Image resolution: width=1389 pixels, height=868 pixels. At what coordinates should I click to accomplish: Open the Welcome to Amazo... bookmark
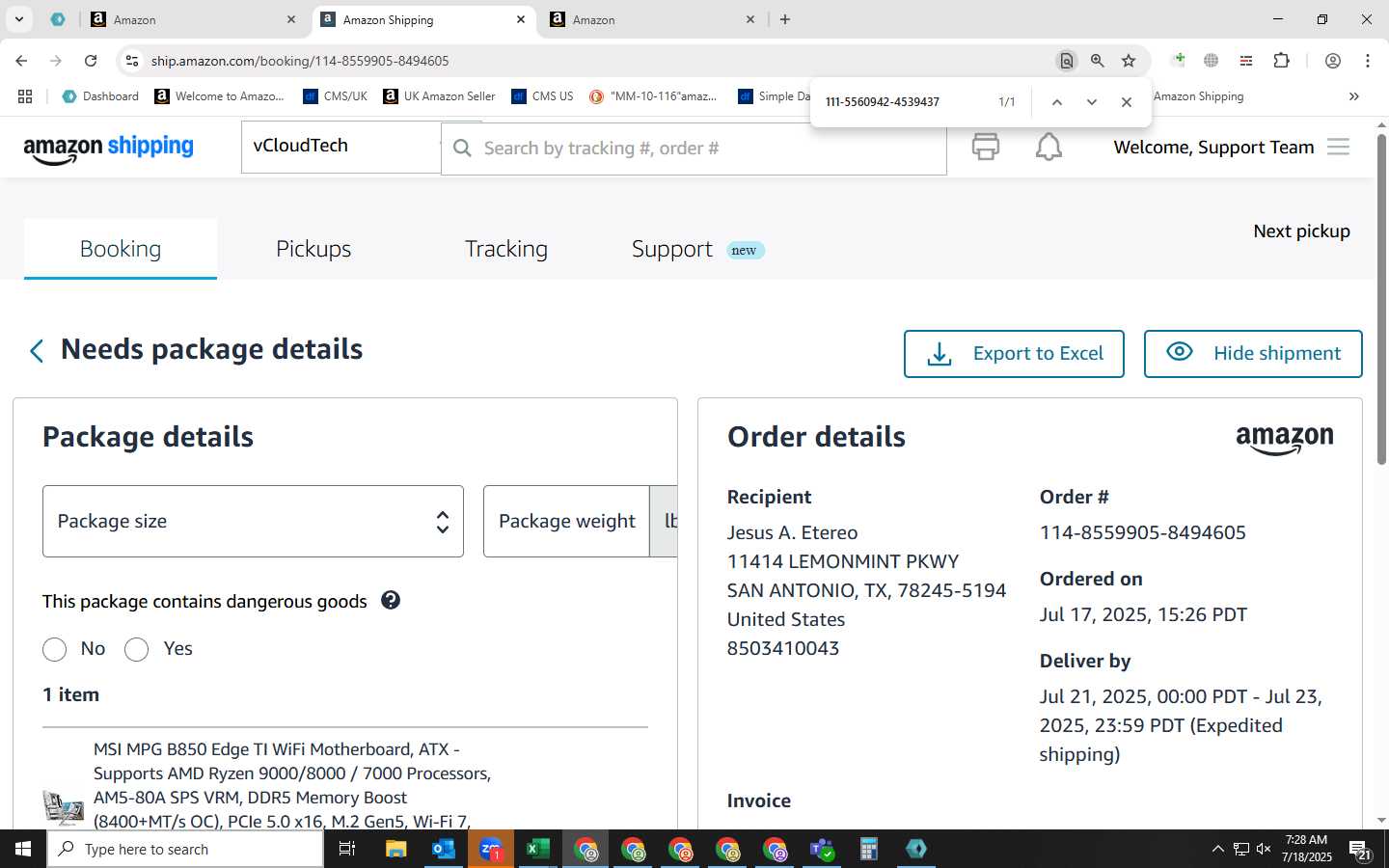(x=219, y=96)
